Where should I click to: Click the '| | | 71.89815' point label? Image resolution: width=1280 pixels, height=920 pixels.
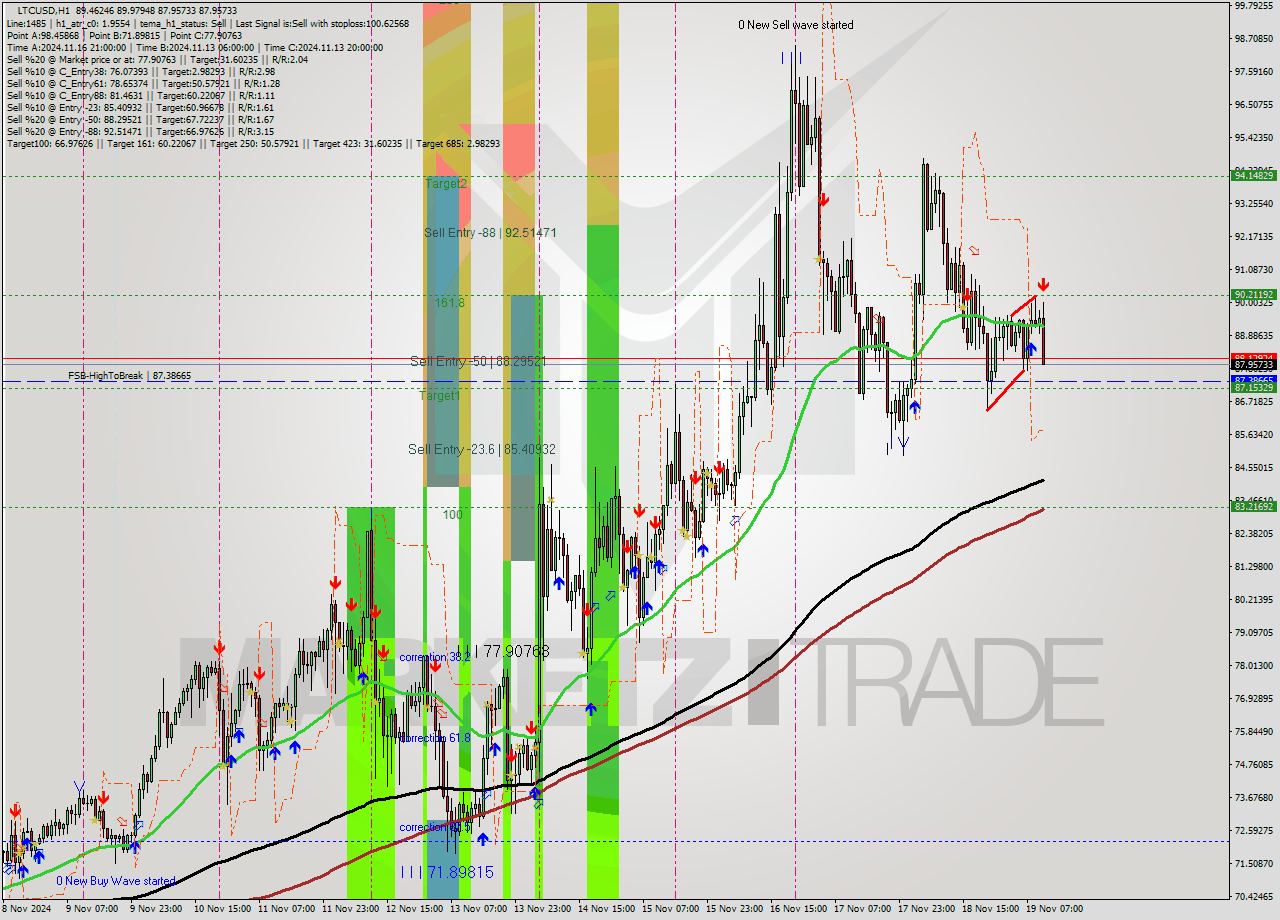(446, 872)
